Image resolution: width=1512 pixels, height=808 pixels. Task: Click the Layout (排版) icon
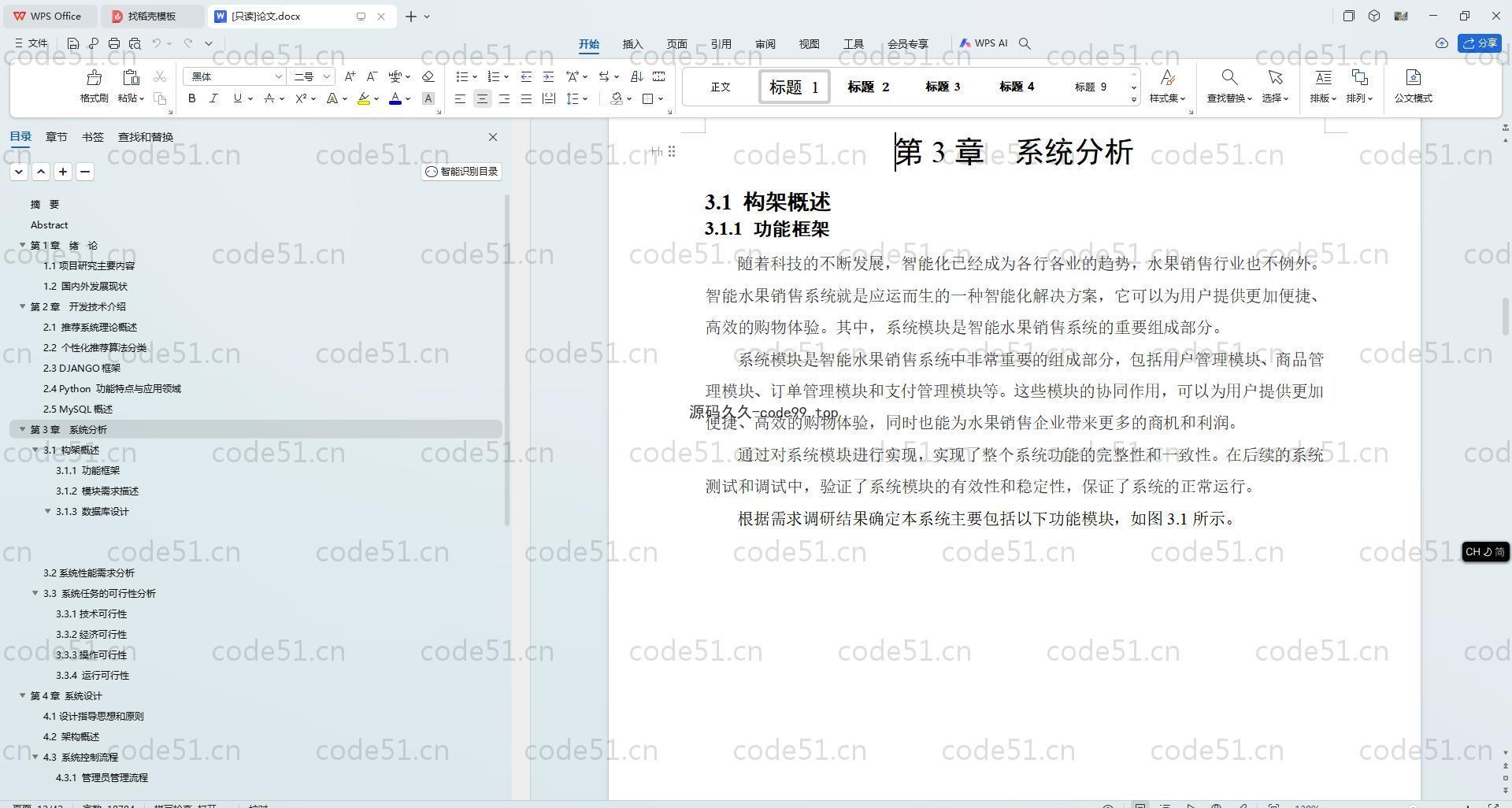tap(1323, 77)
